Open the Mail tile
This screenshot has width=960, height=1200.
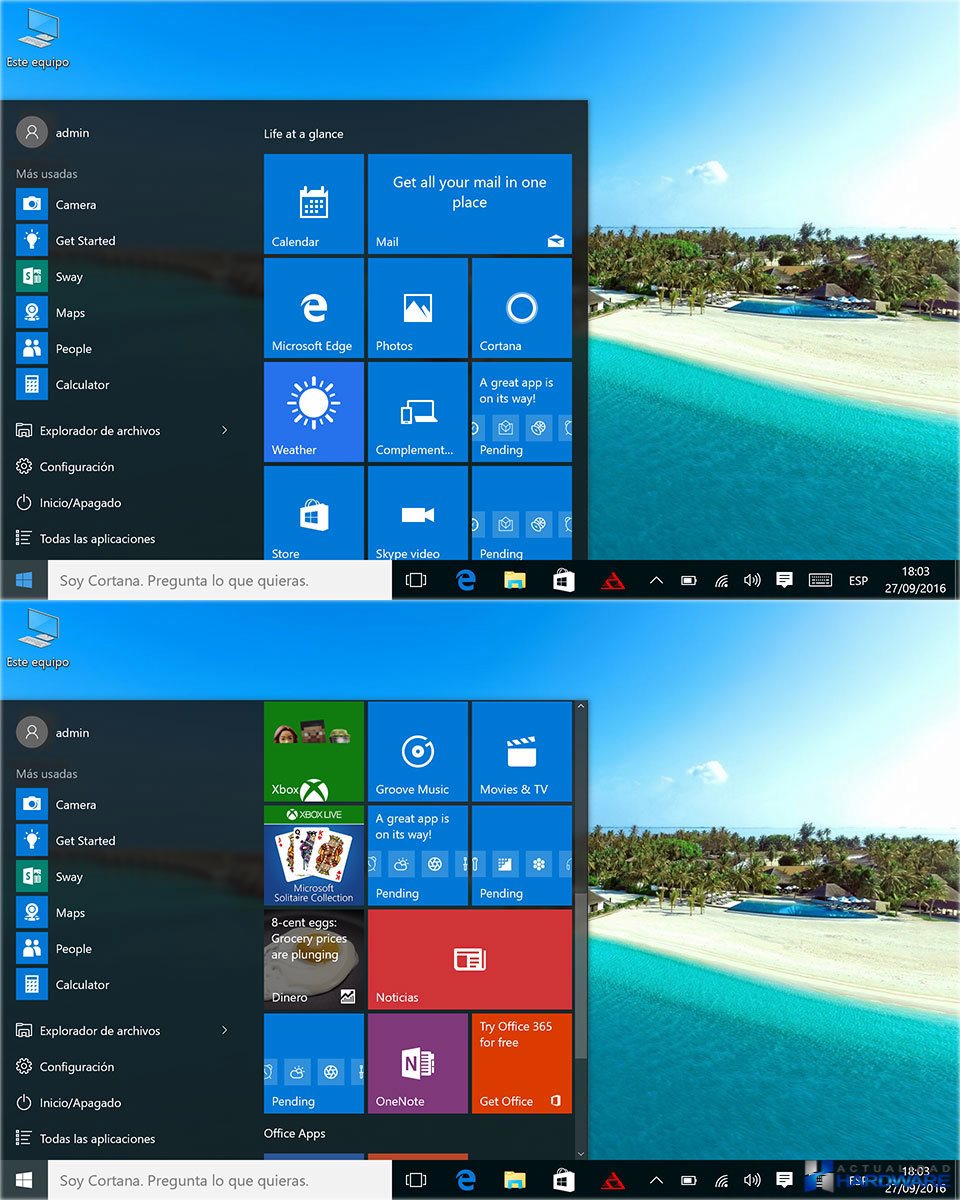(x=469, y=204)
